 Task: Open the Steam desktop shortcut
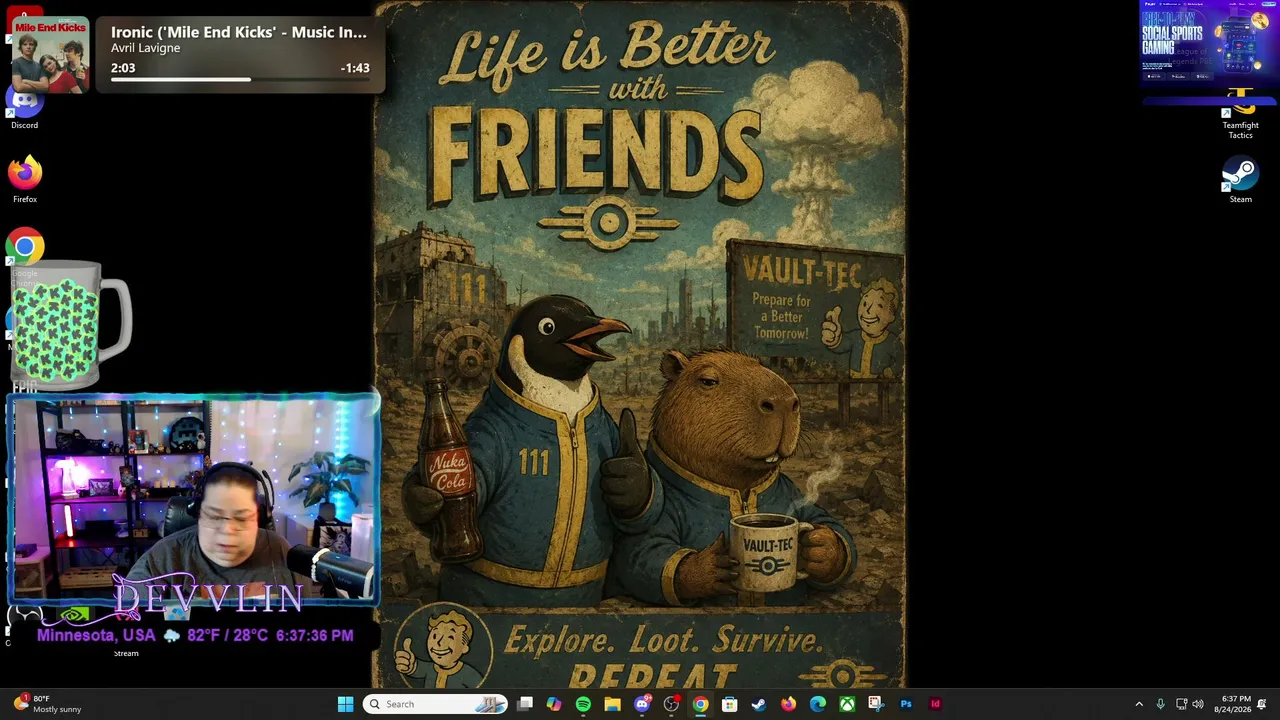tap(1240, 179)
